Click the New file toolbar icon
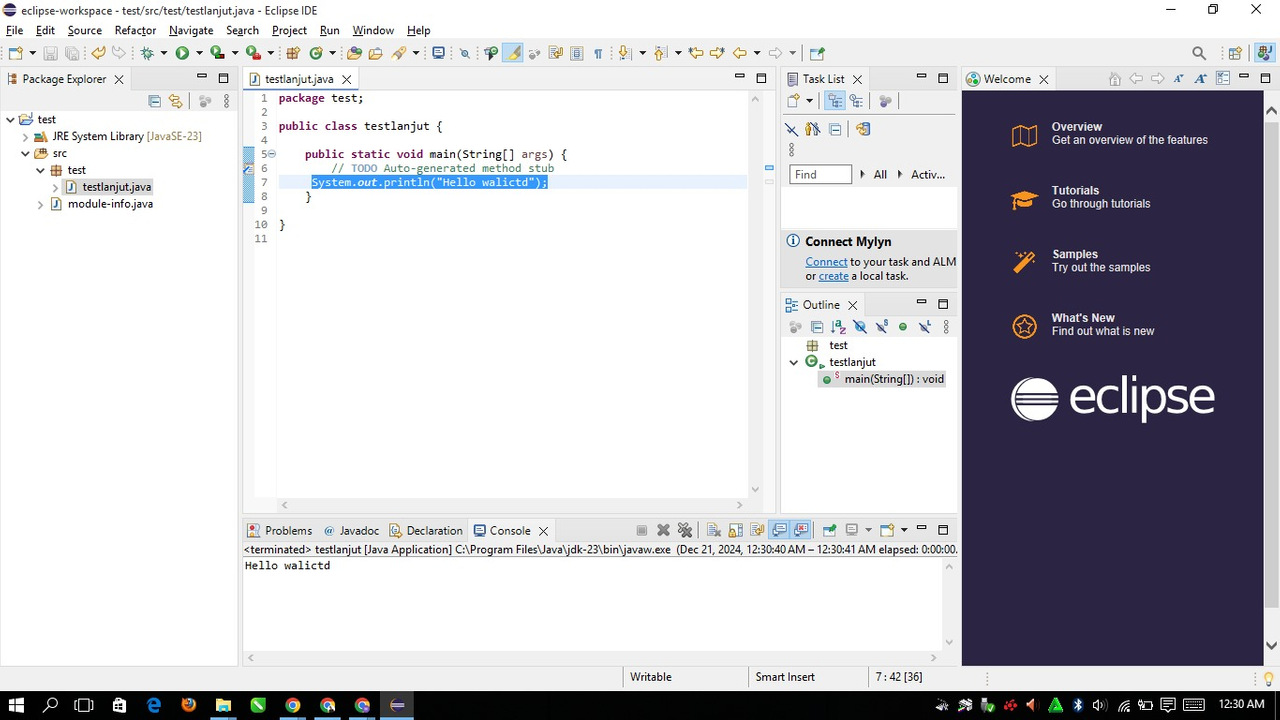1280x720 pixels. click(15, 53)
